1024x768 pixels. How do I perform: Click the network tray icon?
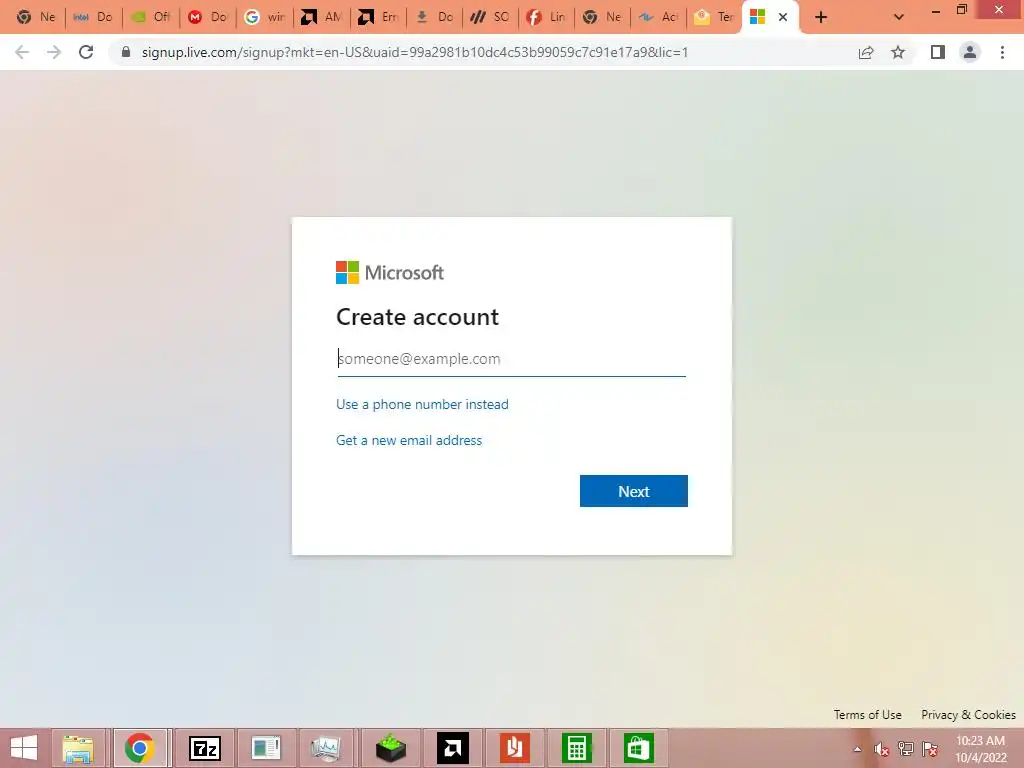[906, 749]
